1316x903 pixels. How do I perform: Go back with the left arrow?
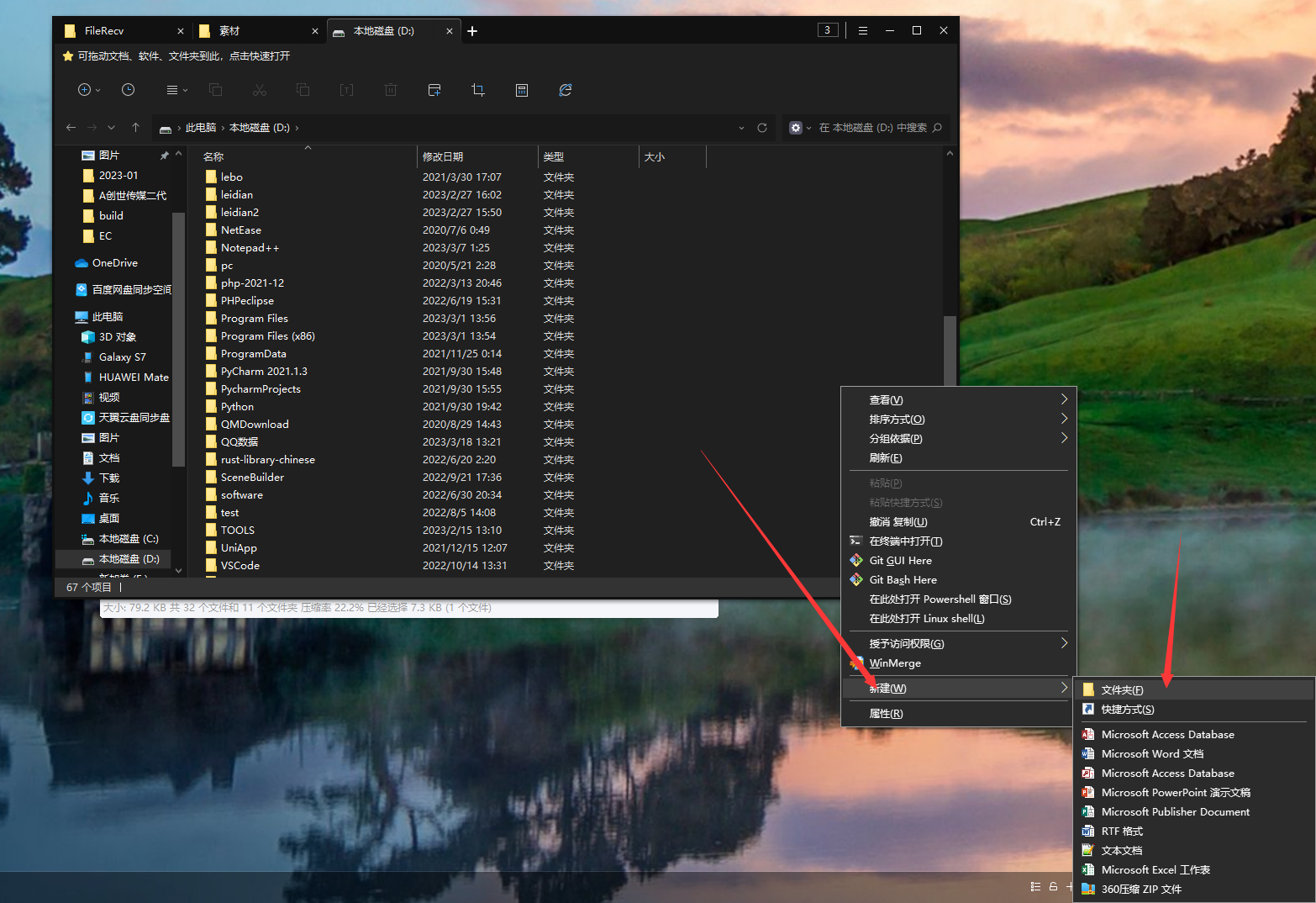tap(71, 128)
